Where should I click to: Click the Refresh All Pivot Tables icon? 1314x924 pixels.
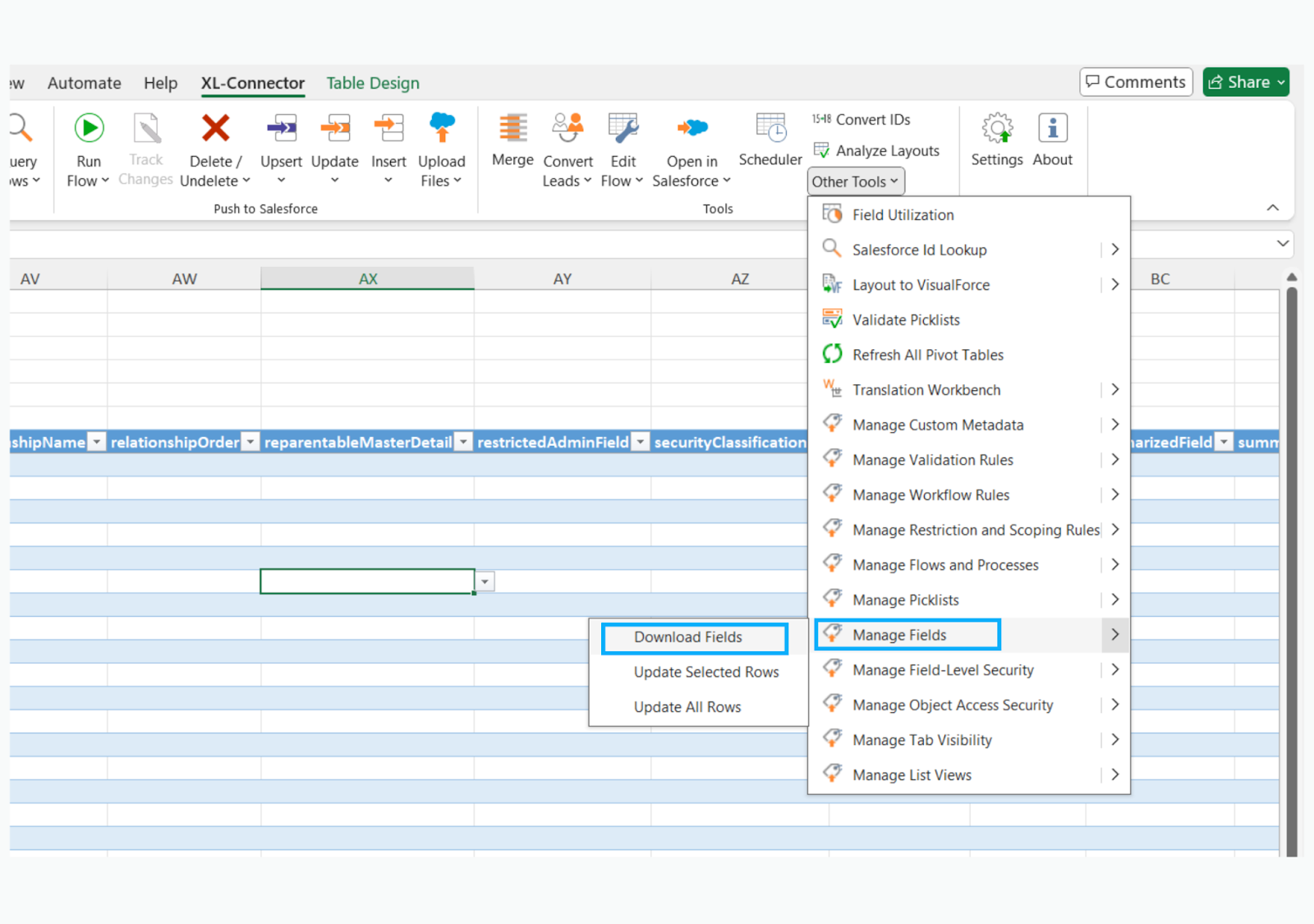click(832, 354)
